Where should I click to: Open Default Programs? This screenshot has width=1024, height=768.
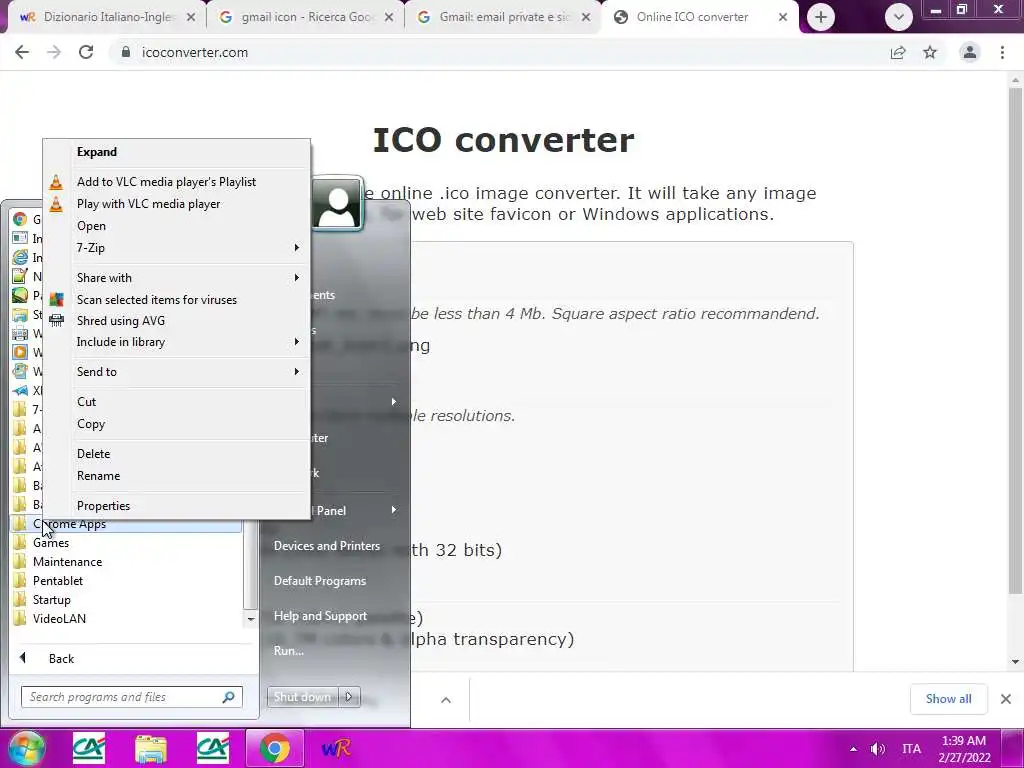tap(319, 581)
